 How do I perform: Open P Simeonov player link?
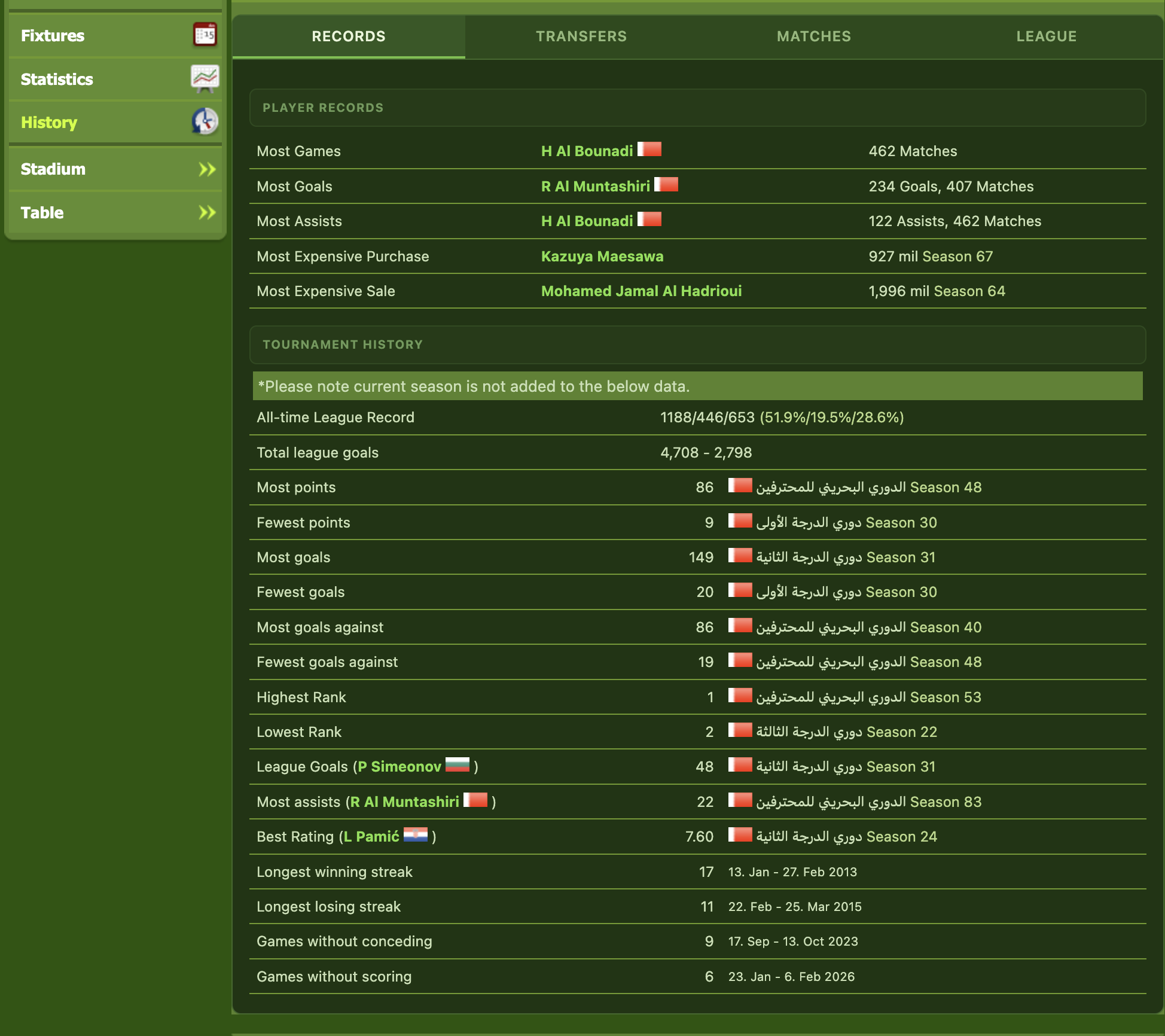pos(399,767)
